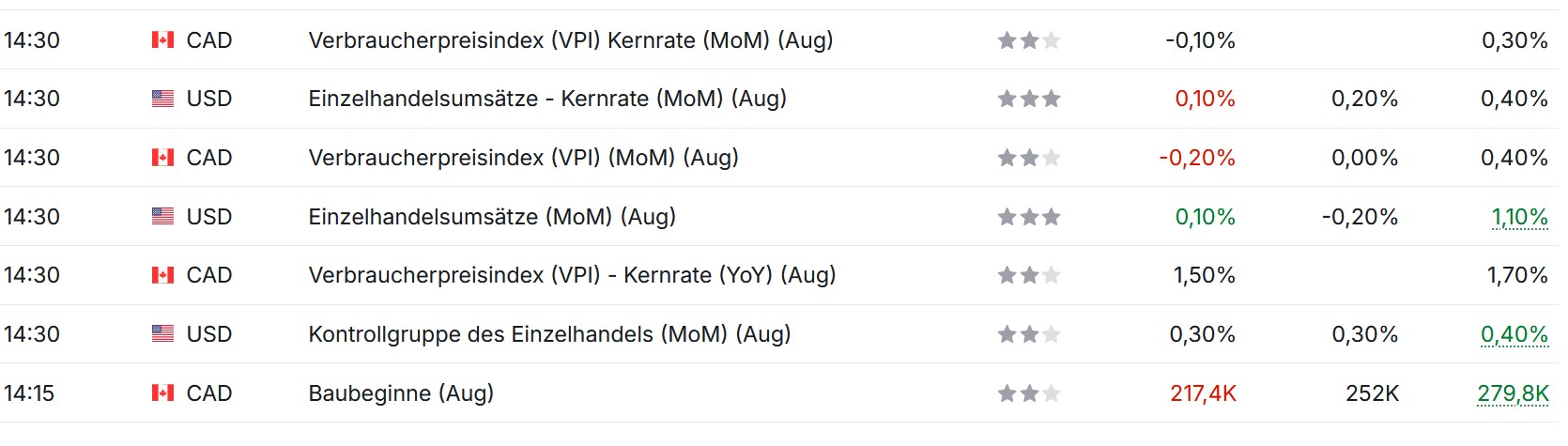Open Verbraucherpreisindex (VPI) - Kernrate (YoY) event
The width and height of the screenshot is (1568, 446).
tap(571, 275)
